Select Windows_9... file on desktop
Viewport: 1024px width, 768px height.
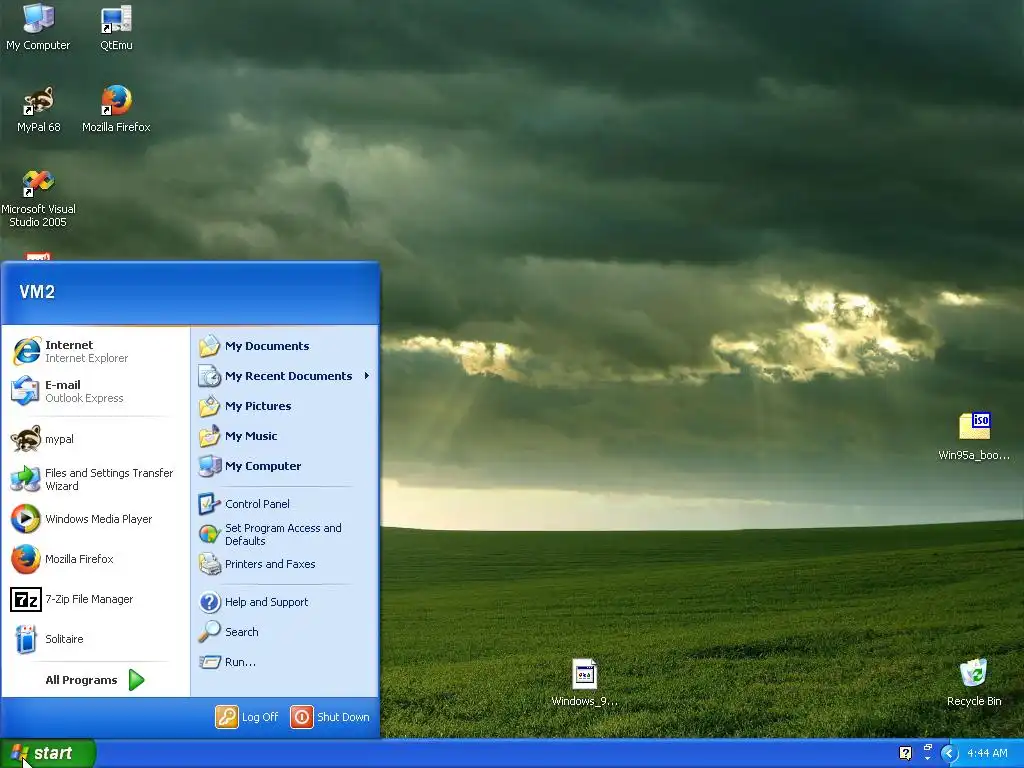[584, 682]
